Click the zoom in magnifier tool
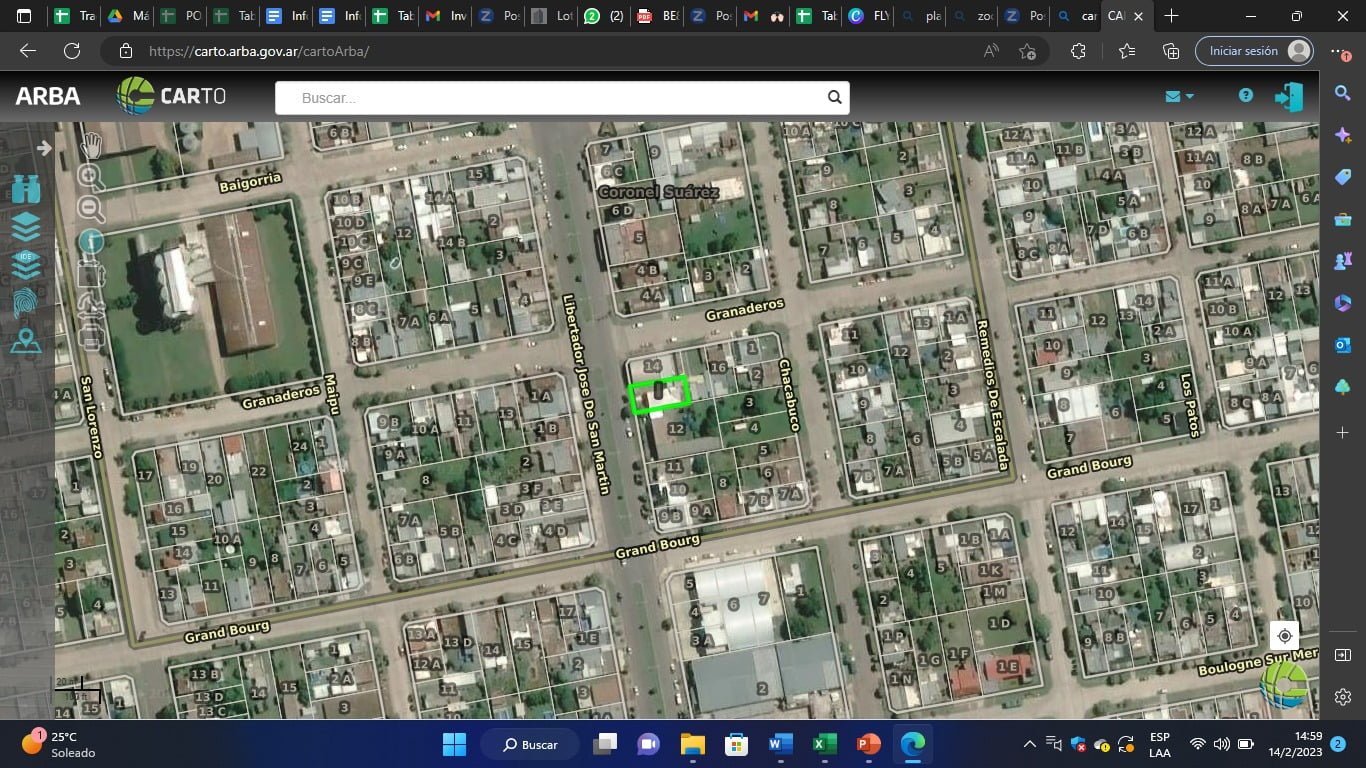This screenshot has height=768, width=1366. [91, 177]
